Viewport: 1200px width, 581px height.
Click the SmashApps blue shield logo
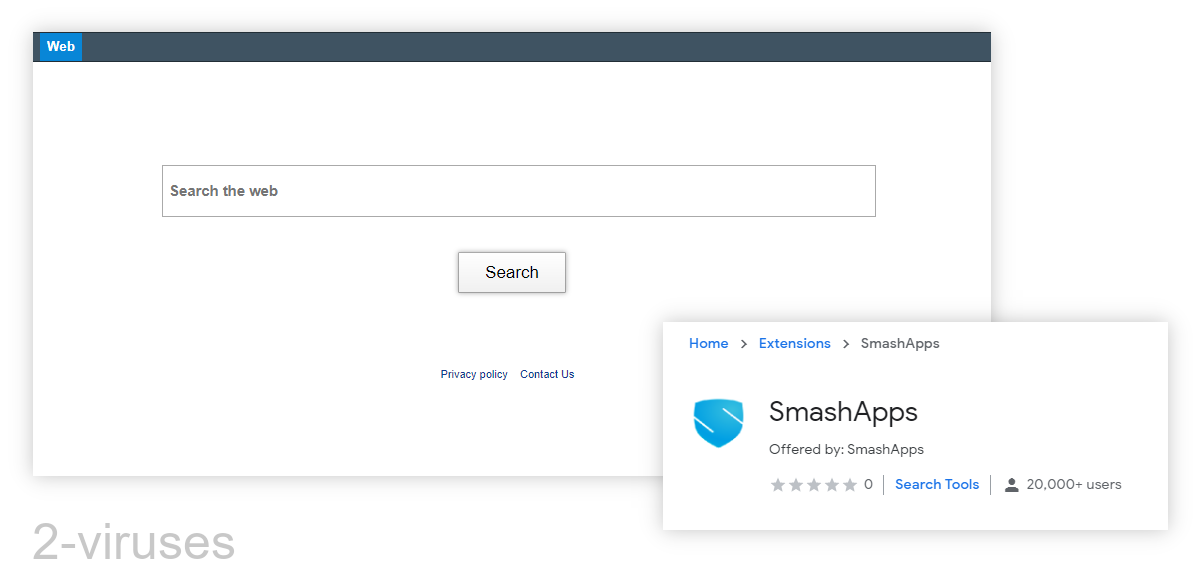click(x=718, y=423)
